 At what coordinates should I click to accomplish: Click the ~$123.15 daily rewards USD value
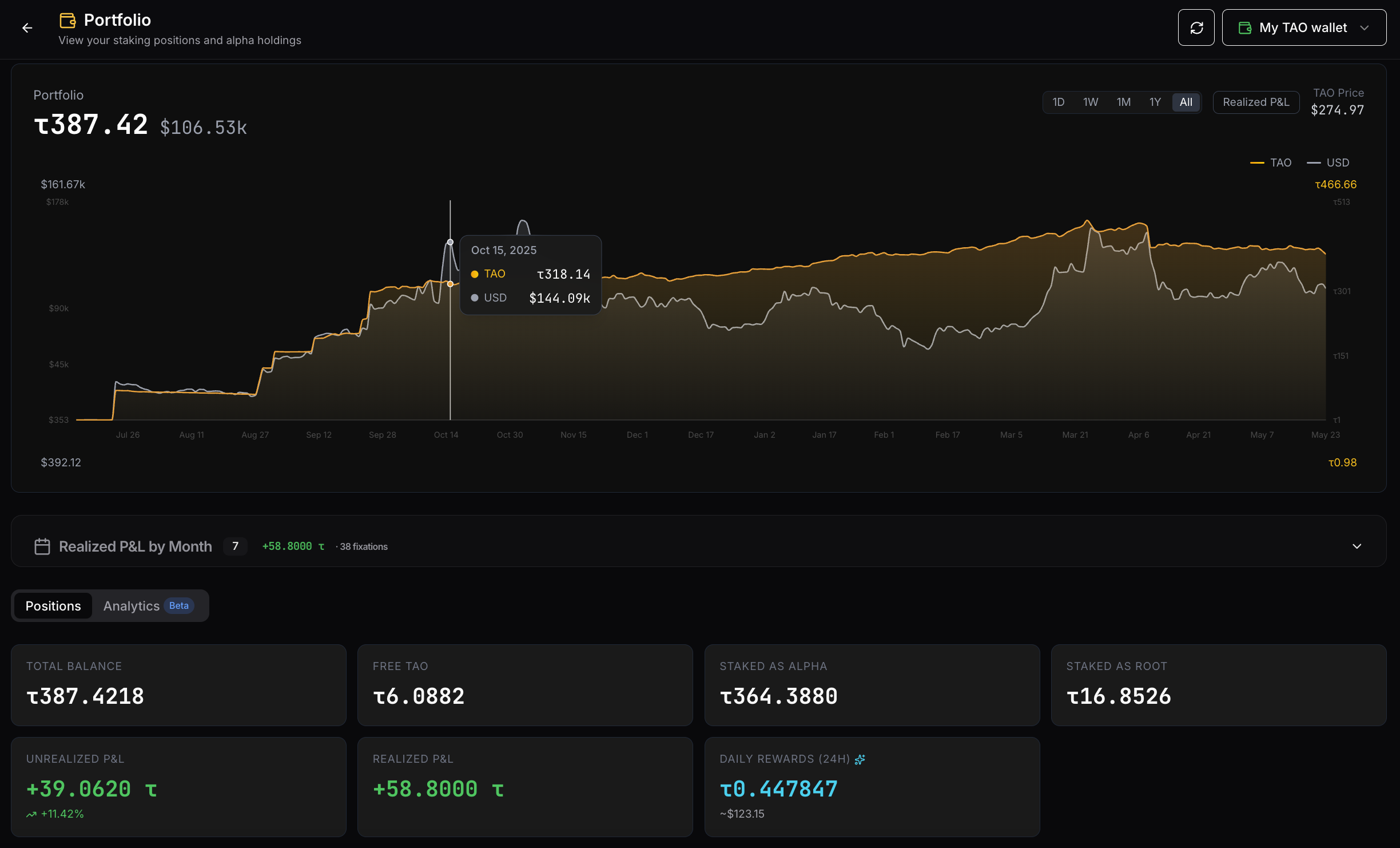click(742, 814)
